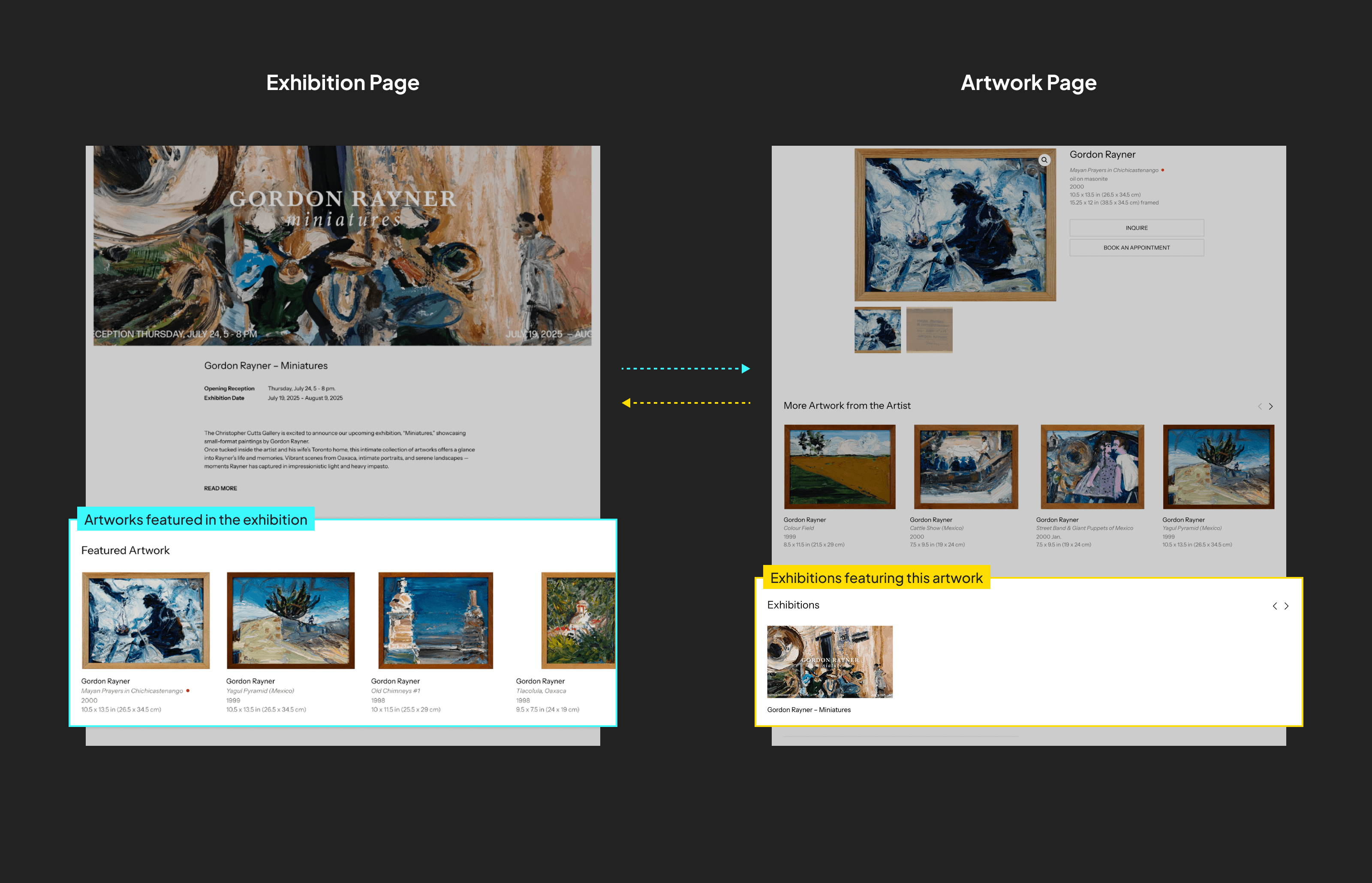Click previous arrow in More Artwork from the Artist
1372x883 pixels.
tap(1260, 406)
